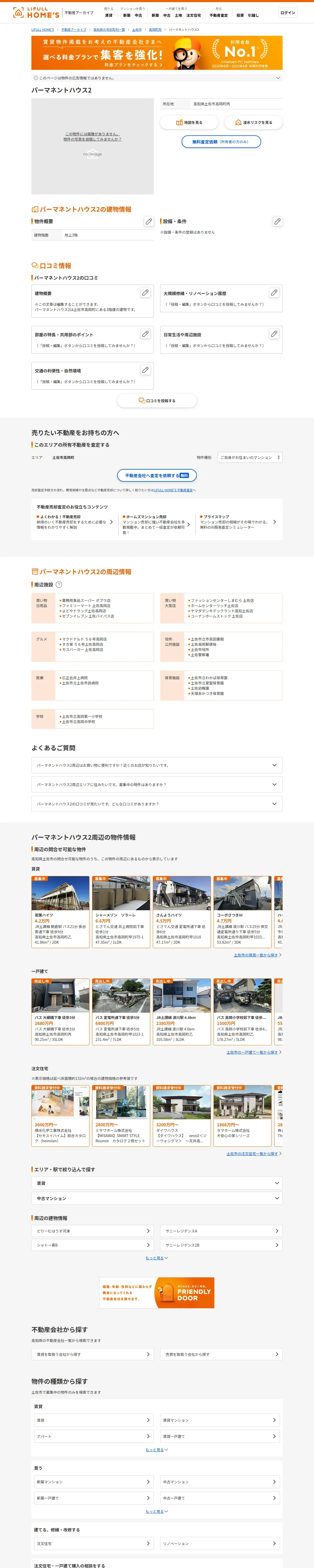Image resolution: width=314 pixels, height=1568 pixels.
Task: Expand FAQ about お買い物に便利ですか
Action: coord(157,765)
